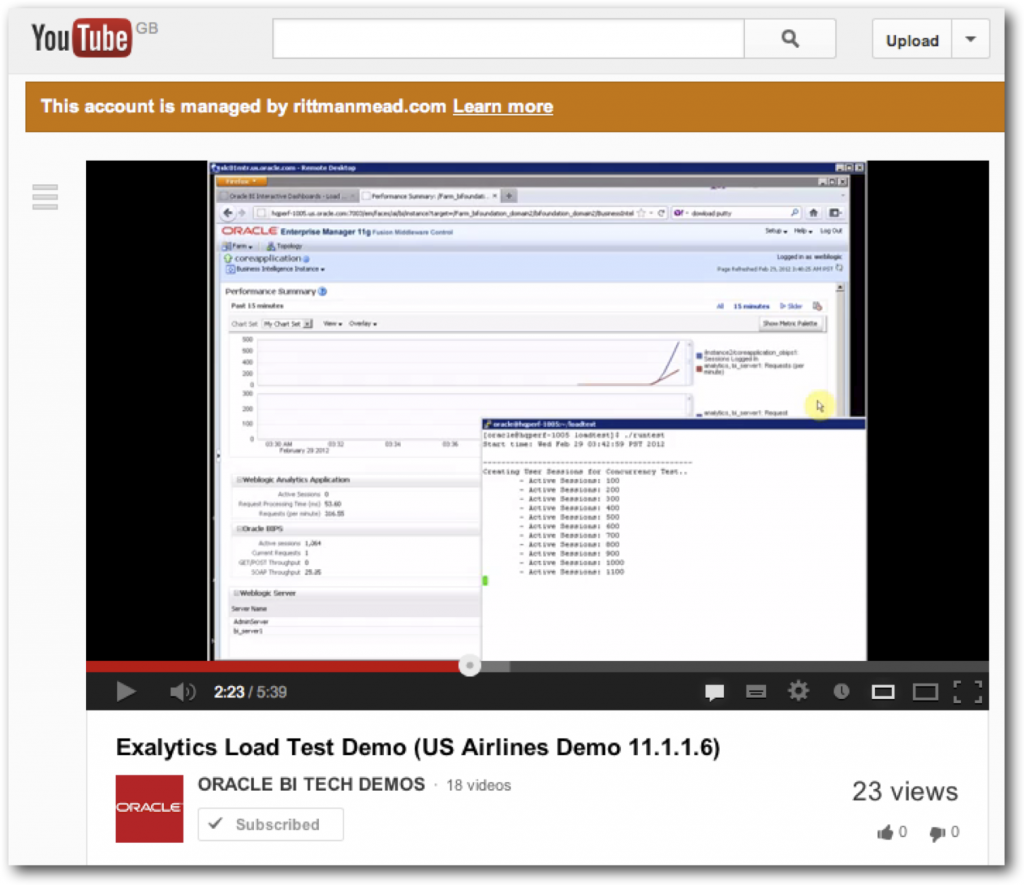Click the 2:23 / 5:39 time display
Image resolution: width=1024 pixels, height=885 pixels.
pyautogui.click(x=250, y=692)
